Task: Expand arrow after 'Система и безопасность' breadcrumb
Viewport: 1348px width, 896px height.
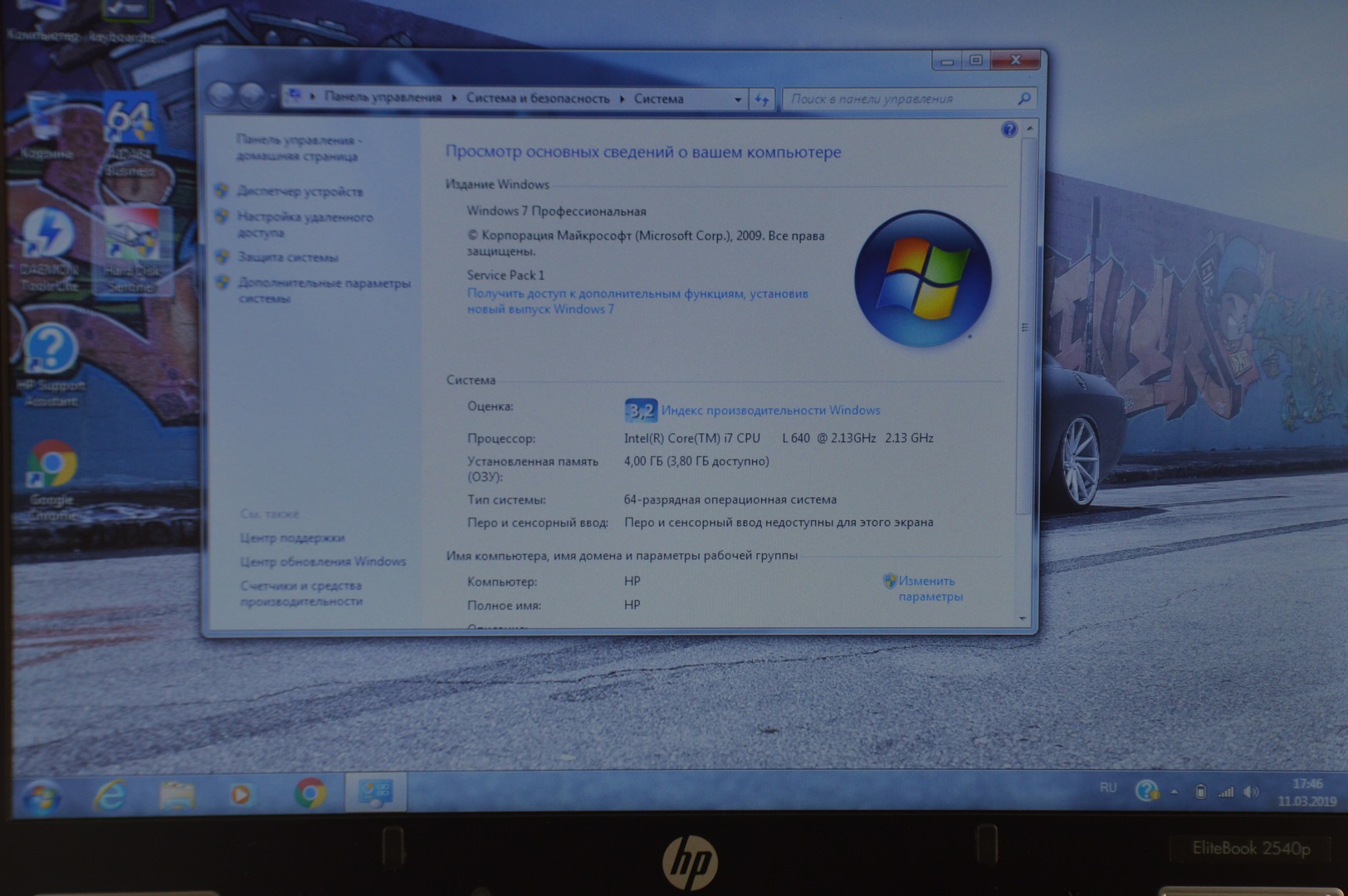Action: [622, 99]
